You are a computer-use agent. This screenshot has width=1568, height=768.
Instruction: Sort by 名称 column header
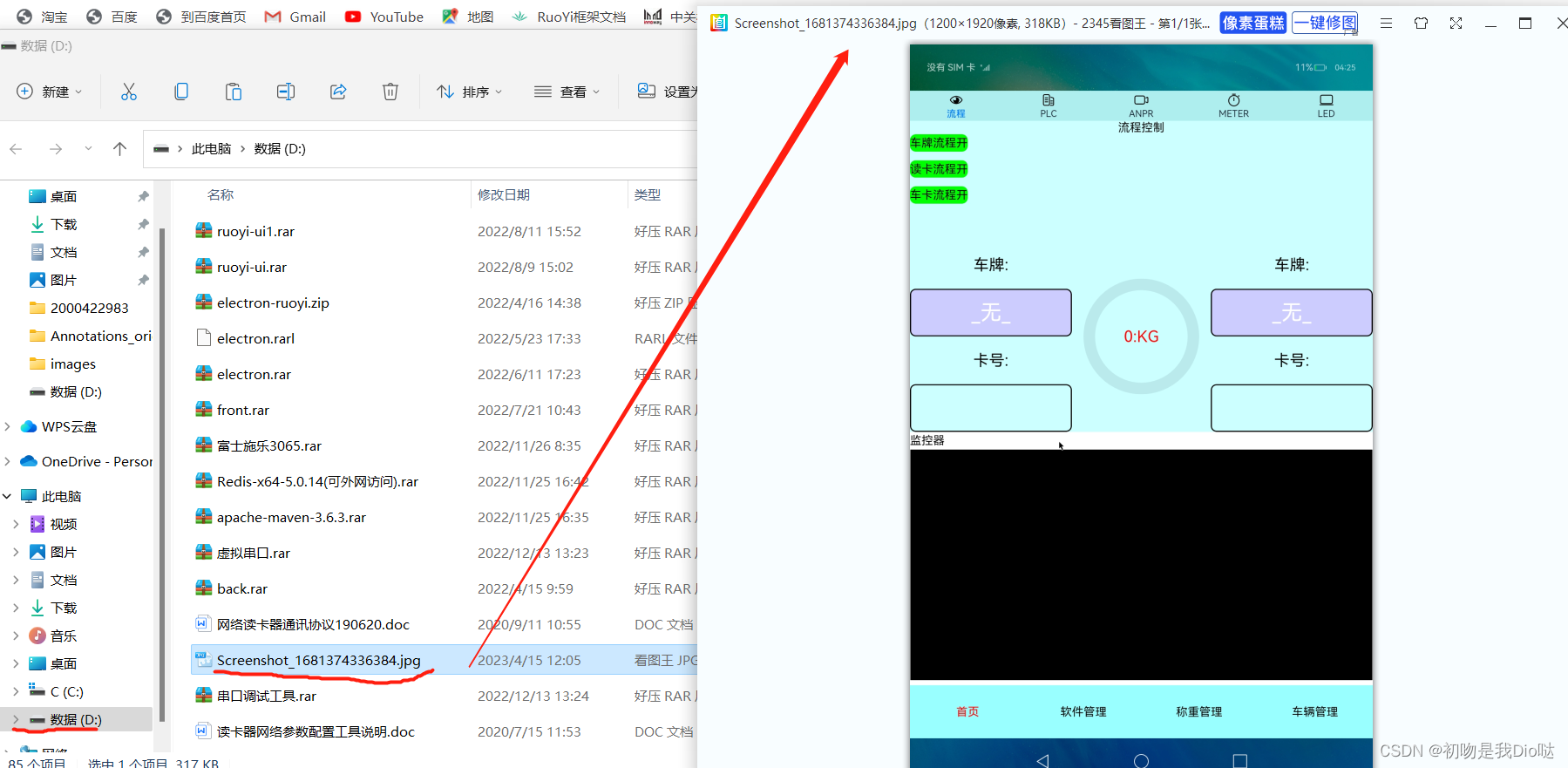pyautogui.click(x=221, y=194)
